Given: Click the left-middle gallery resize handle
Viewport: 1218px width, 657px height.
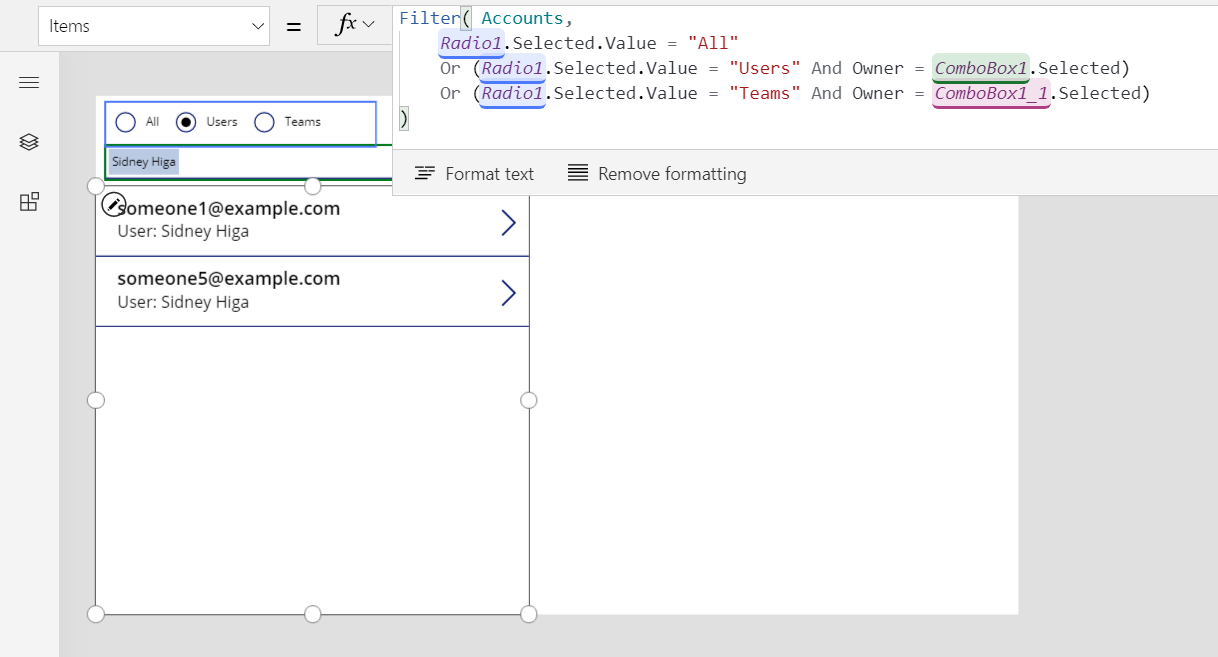Looking at the screenshot, I should pos(96,400).
